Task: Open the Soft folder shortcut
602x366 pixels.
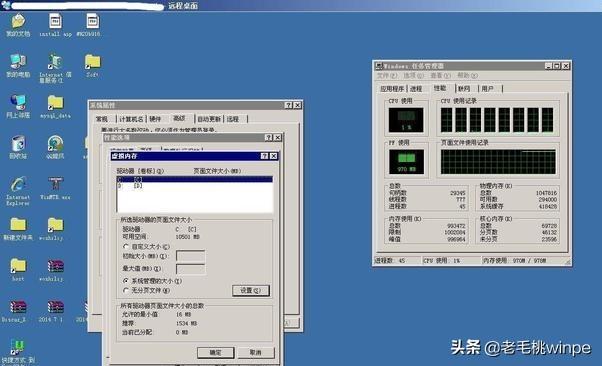Action: point(92,62)
